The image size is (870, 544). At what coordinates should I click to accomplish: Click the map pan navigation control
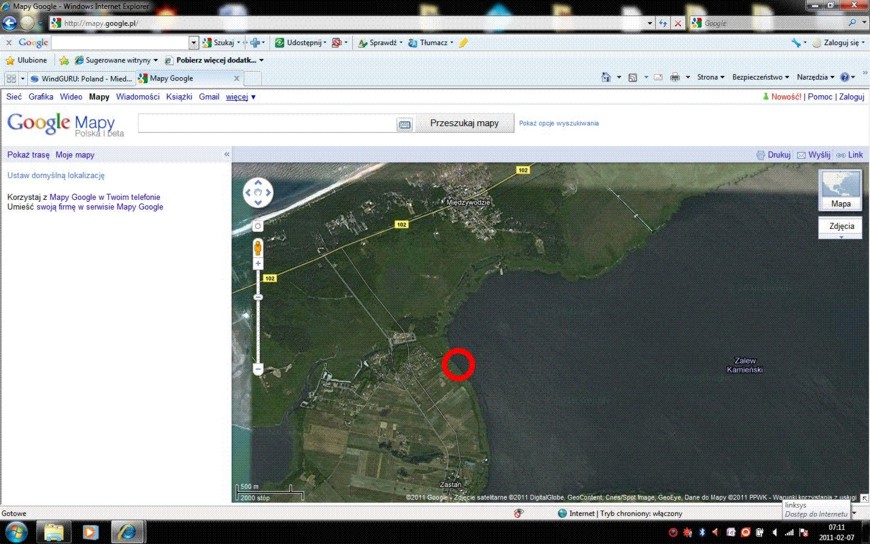(258, 193)
